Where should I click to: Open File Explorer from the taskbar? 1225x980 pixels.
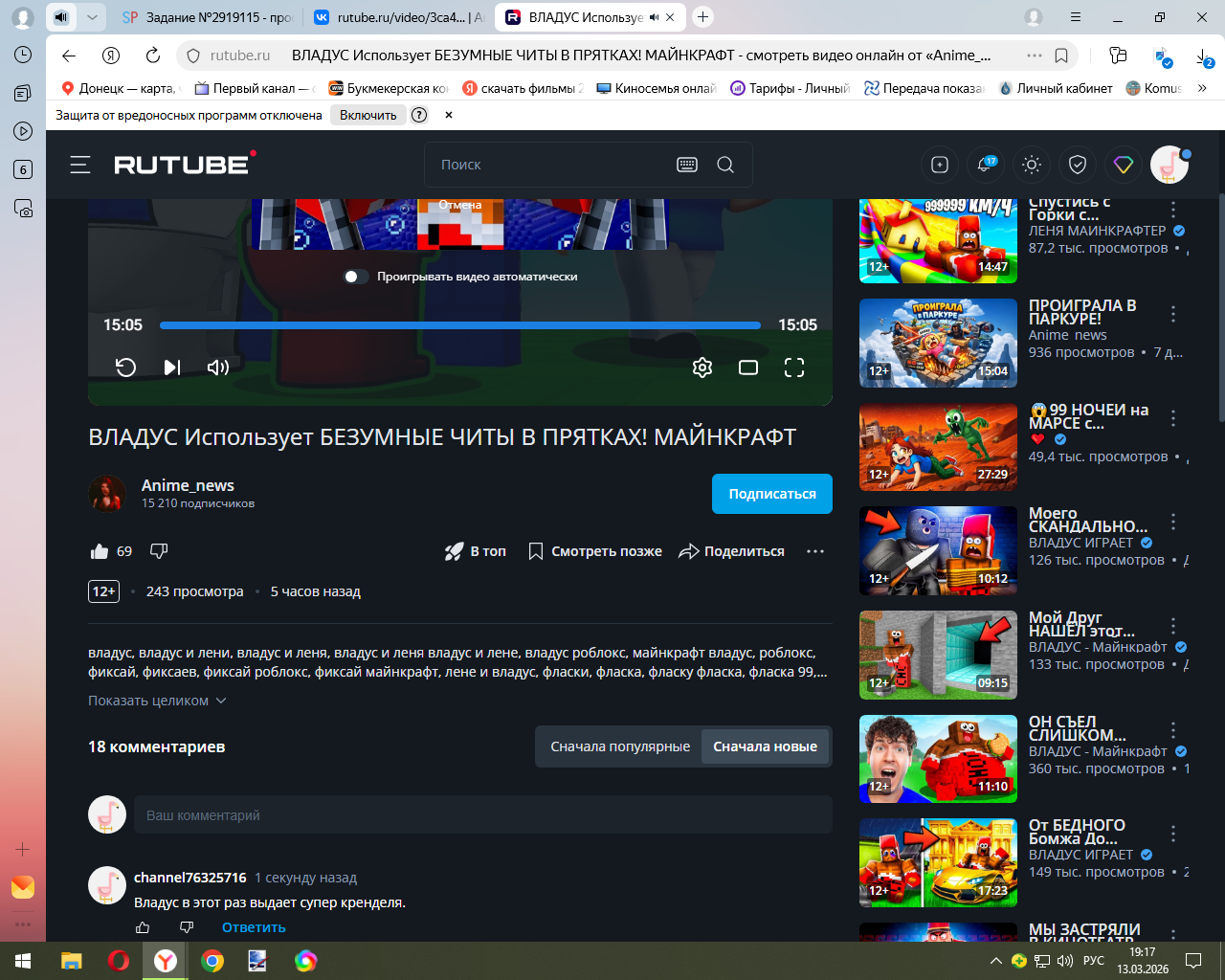pos(72,961)
